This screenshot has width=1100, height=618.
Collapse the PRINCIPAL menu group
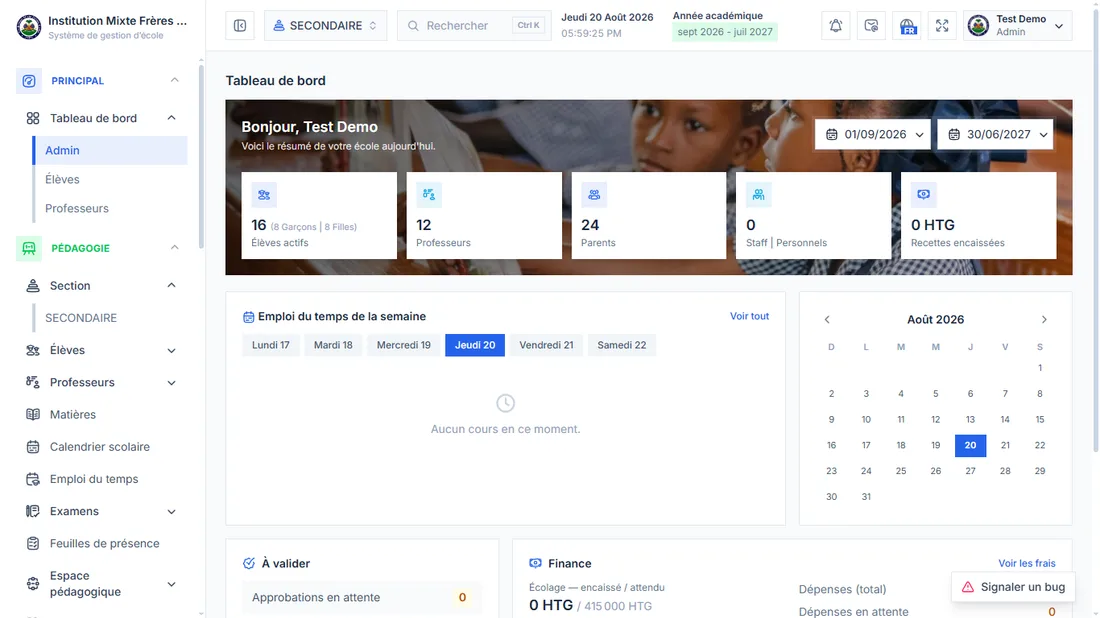click(175, 80)
